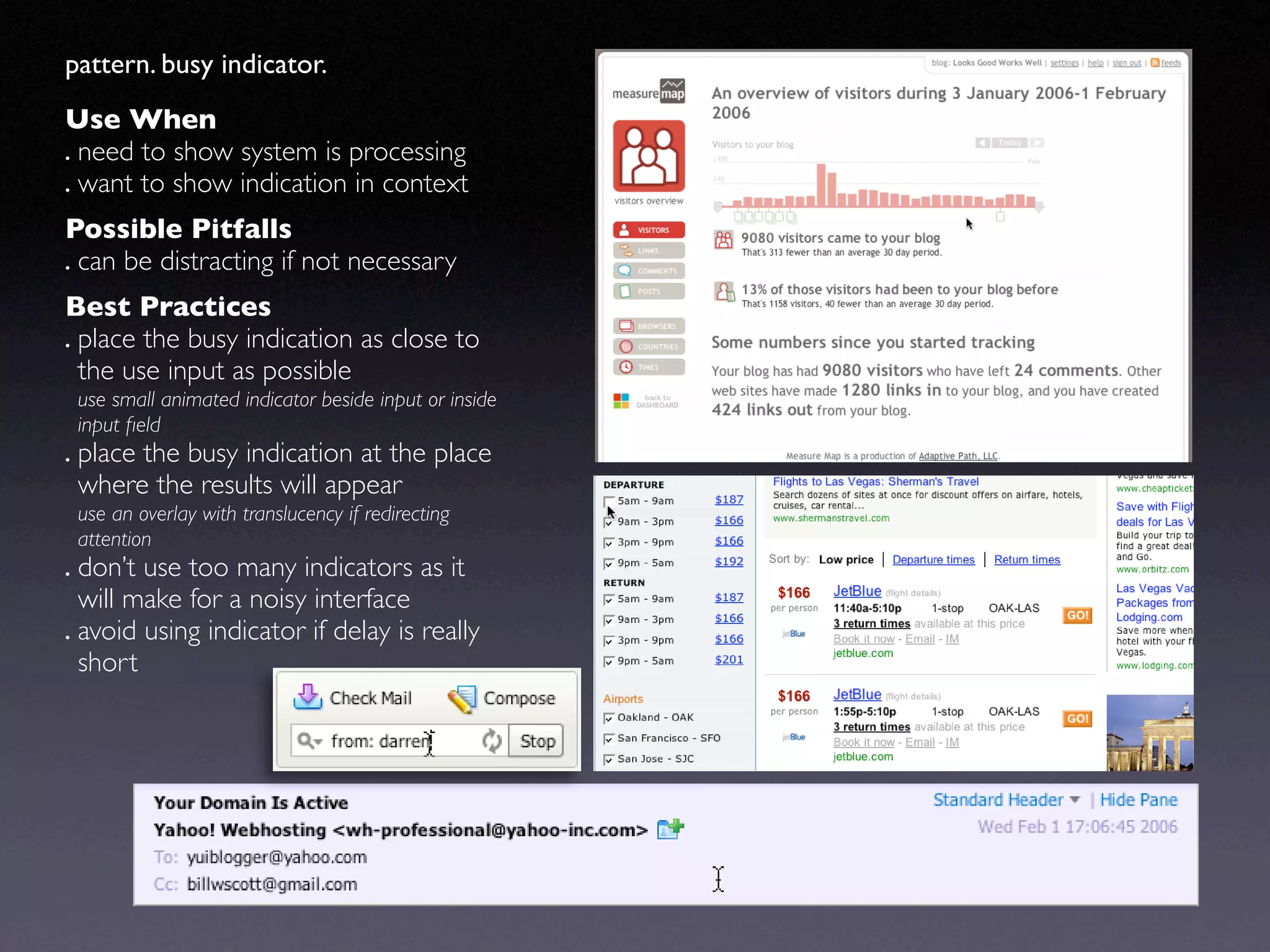This screenshot has width=1270, height=952.
Task: Toggle Departure 9pm - 5am checkbox
Action: [x=609, y=564]
